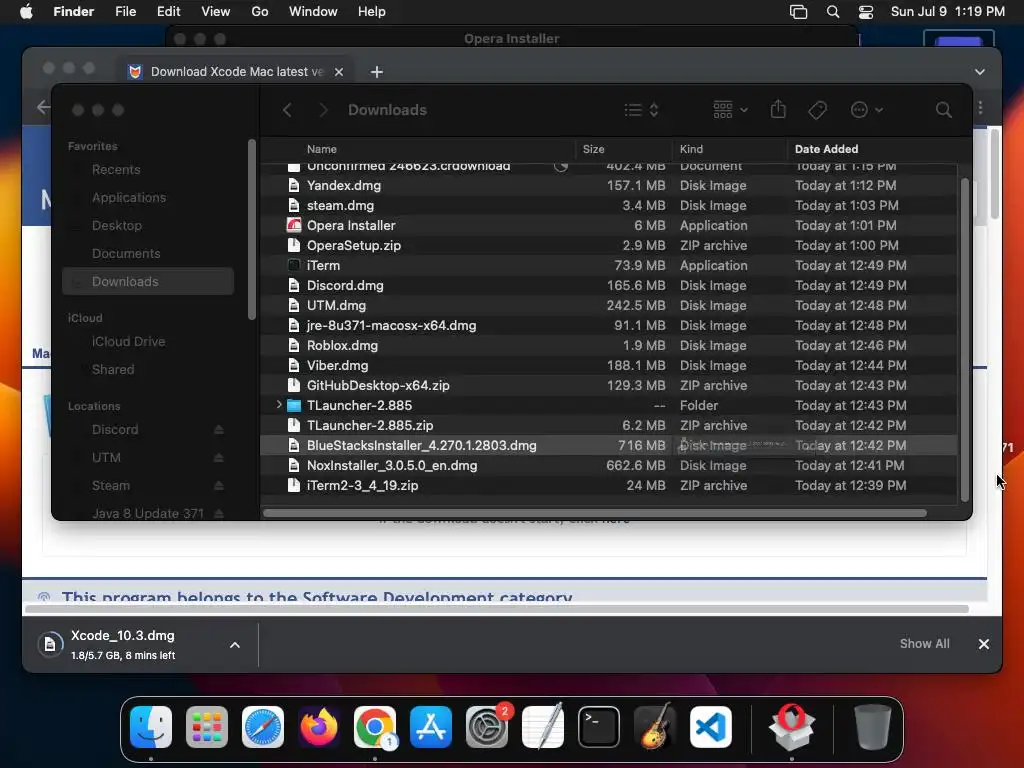Image resolution: width=1024 pixels, height=768 pixels.
Task: Open Control Center in the menu bar
Action: (866, 12)
